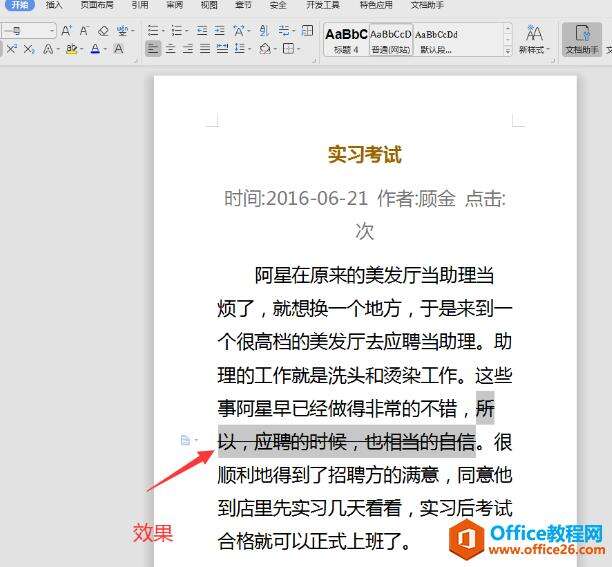Click the heading 实习考试
This screenshot has height=567, width=612.
pyautogui.click(x=365, y=155)
